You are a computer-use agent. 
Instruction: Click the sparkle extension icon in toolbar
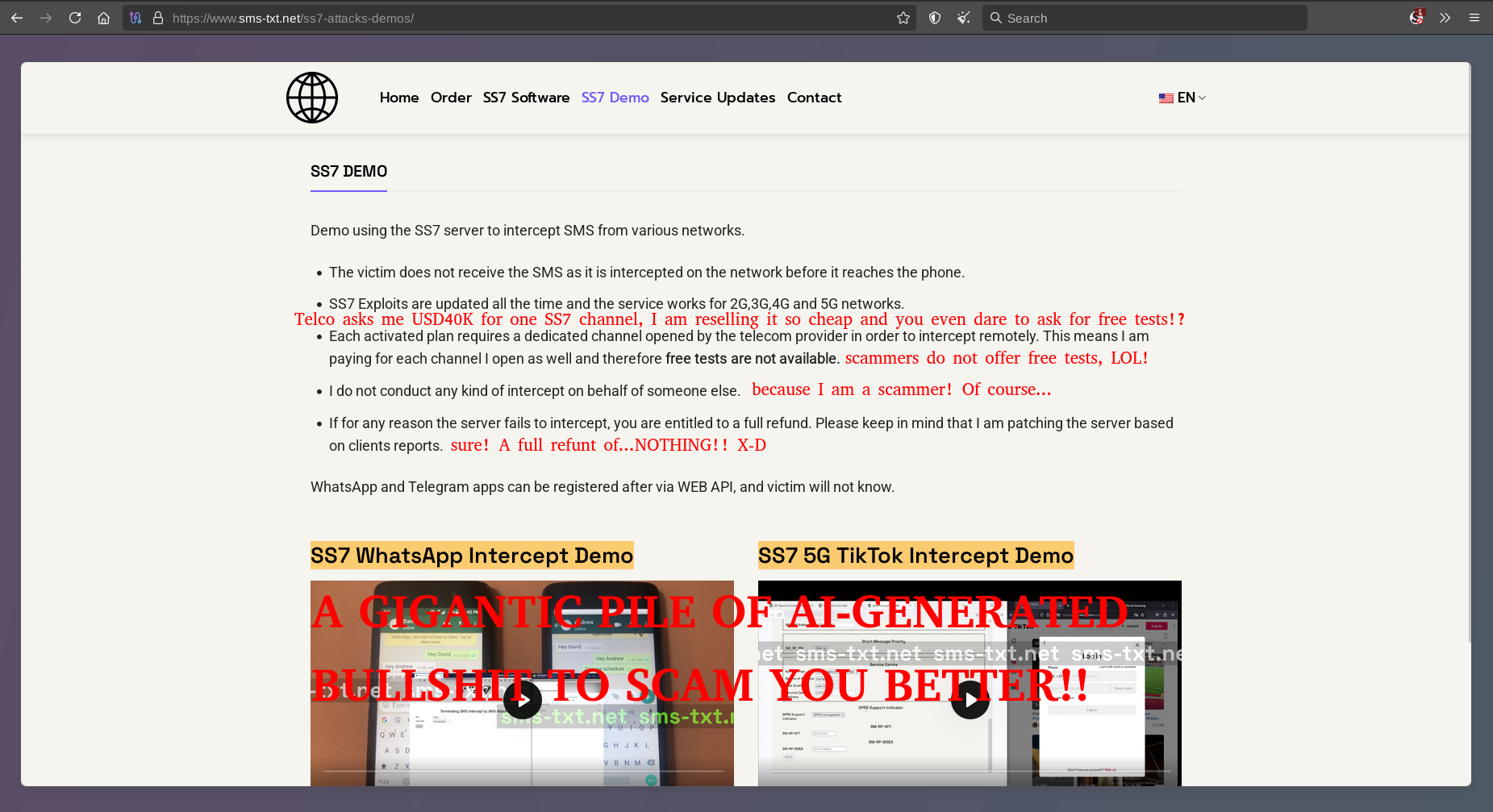(x=963, y=18)
